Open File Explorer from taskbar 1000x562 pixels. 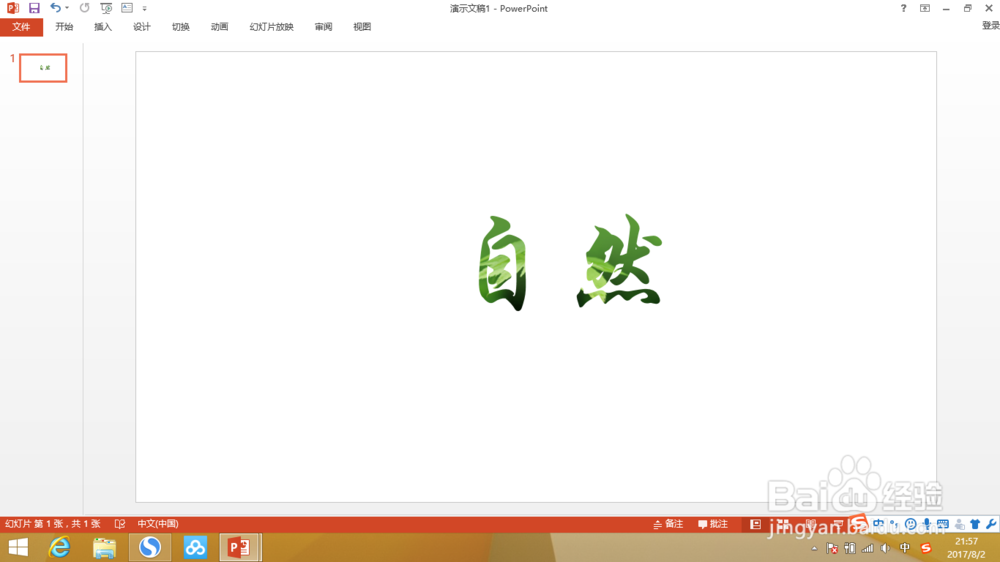[x=105, y=547]
